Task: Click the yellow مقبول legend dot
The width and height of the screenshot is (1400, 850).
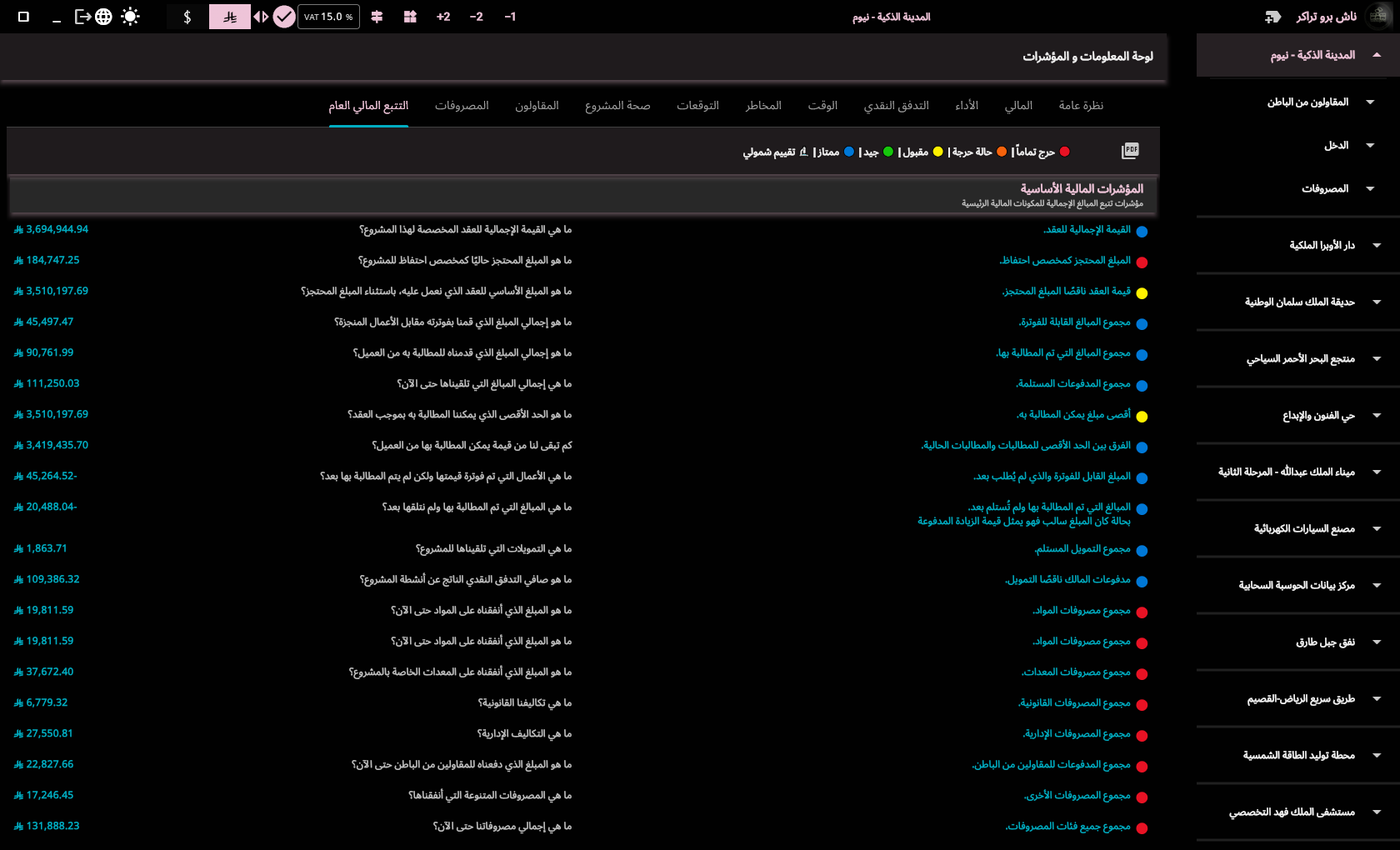Action: (937, 152)
